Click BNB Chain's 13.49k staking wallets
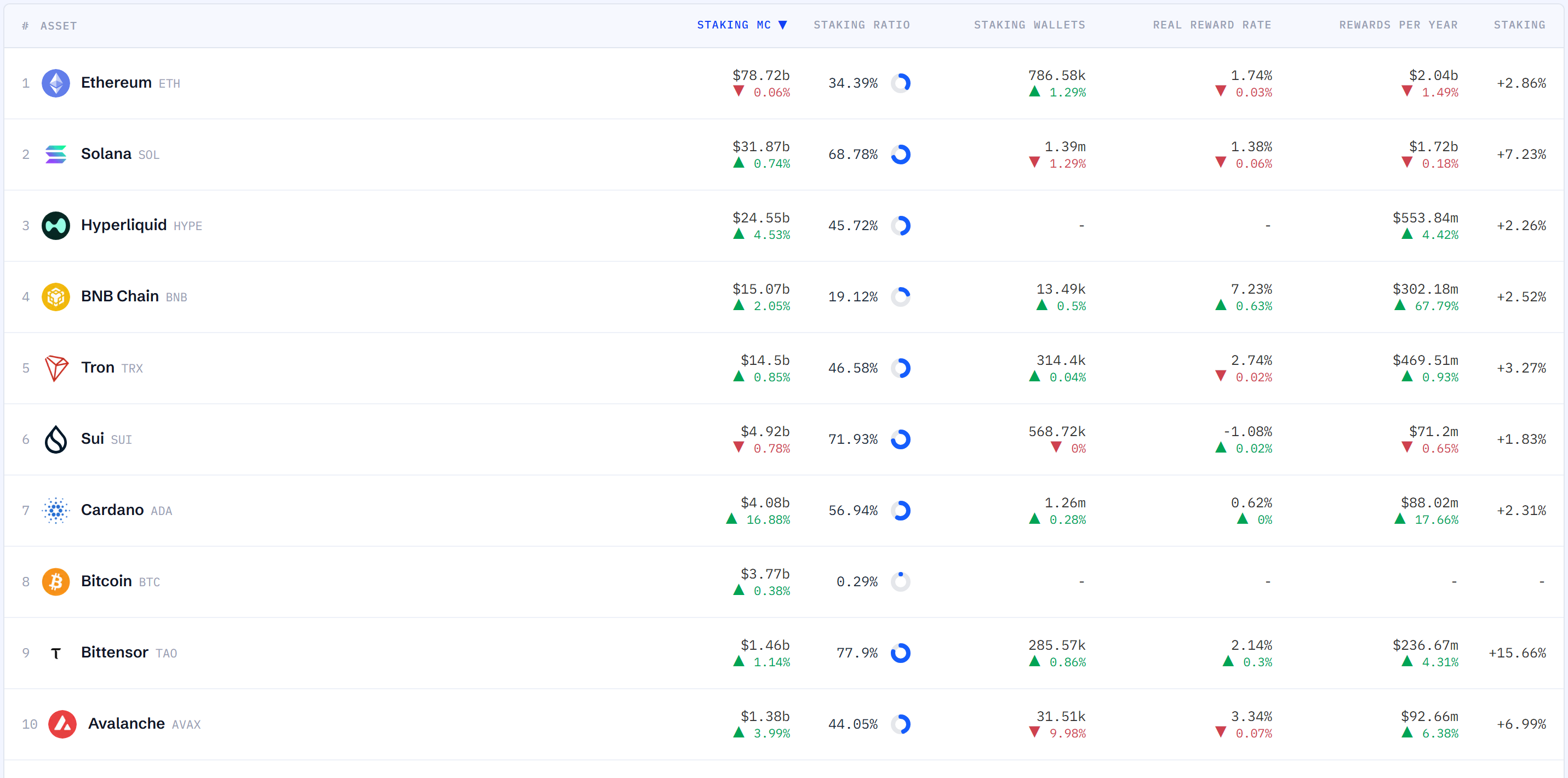This screenshot has width=1568, height=778. click(1061, 289)
